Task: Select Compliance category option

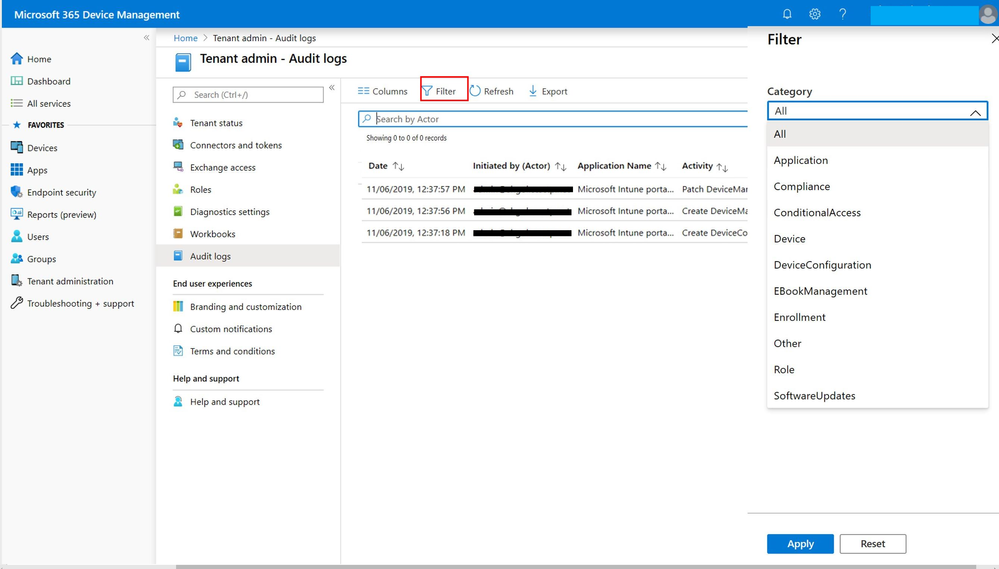Action: click(x=877, y=186)
